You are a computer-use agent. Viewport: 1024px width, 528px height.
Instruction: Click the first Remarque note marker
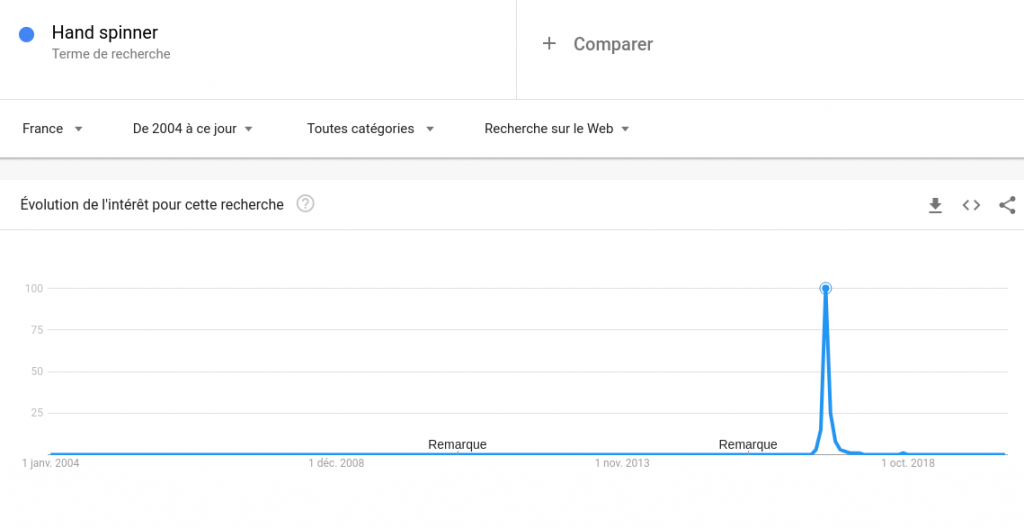tap(457, 444)
